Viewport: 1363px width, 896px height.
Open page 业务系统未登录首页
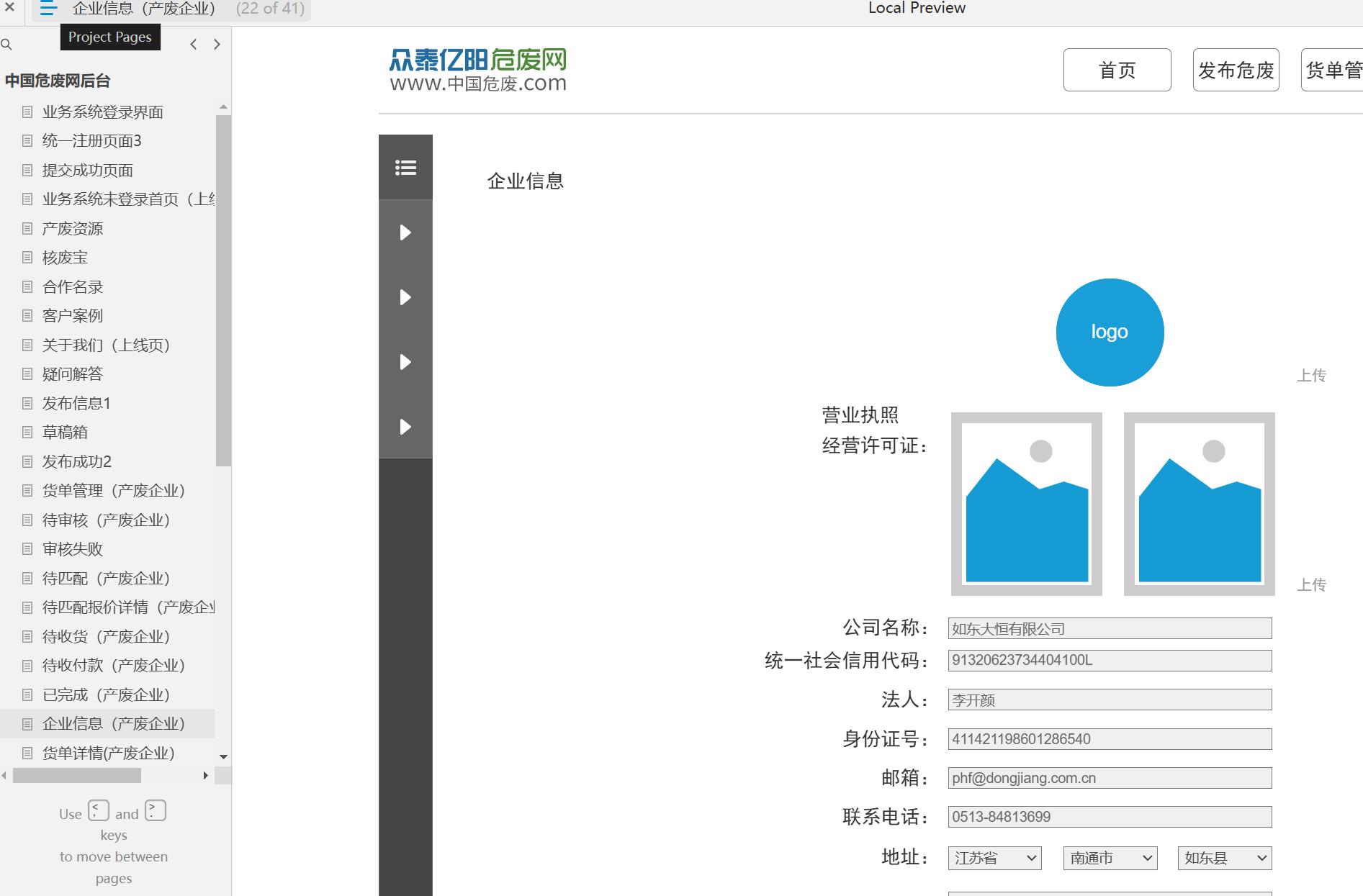point(128,199)
